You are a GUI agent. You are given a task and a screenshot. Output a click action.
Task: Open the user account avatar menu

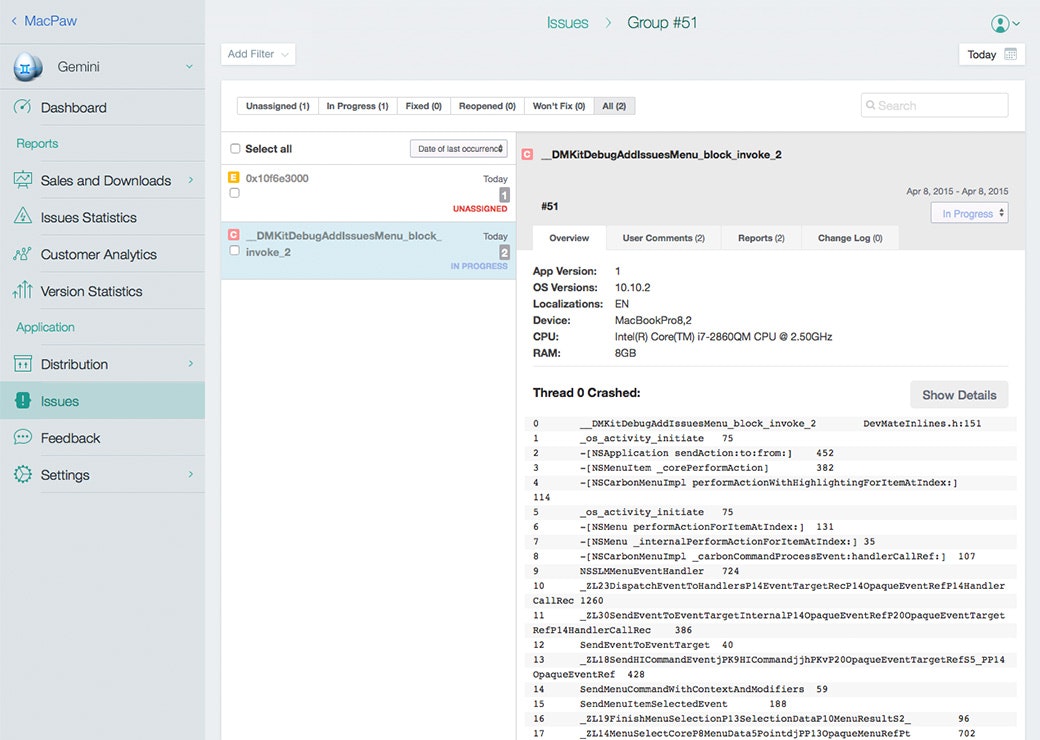[x=1005, y=24]
